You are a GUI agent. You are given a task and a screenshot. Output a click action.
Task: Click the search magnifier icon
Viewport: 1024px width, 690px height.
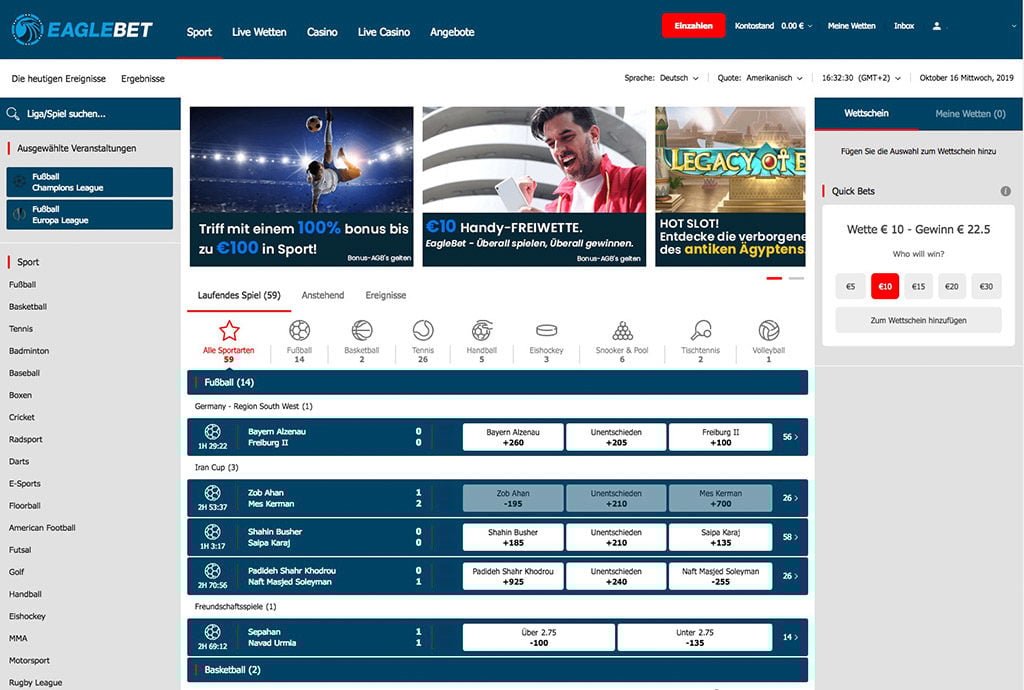(x=12, y=114)
